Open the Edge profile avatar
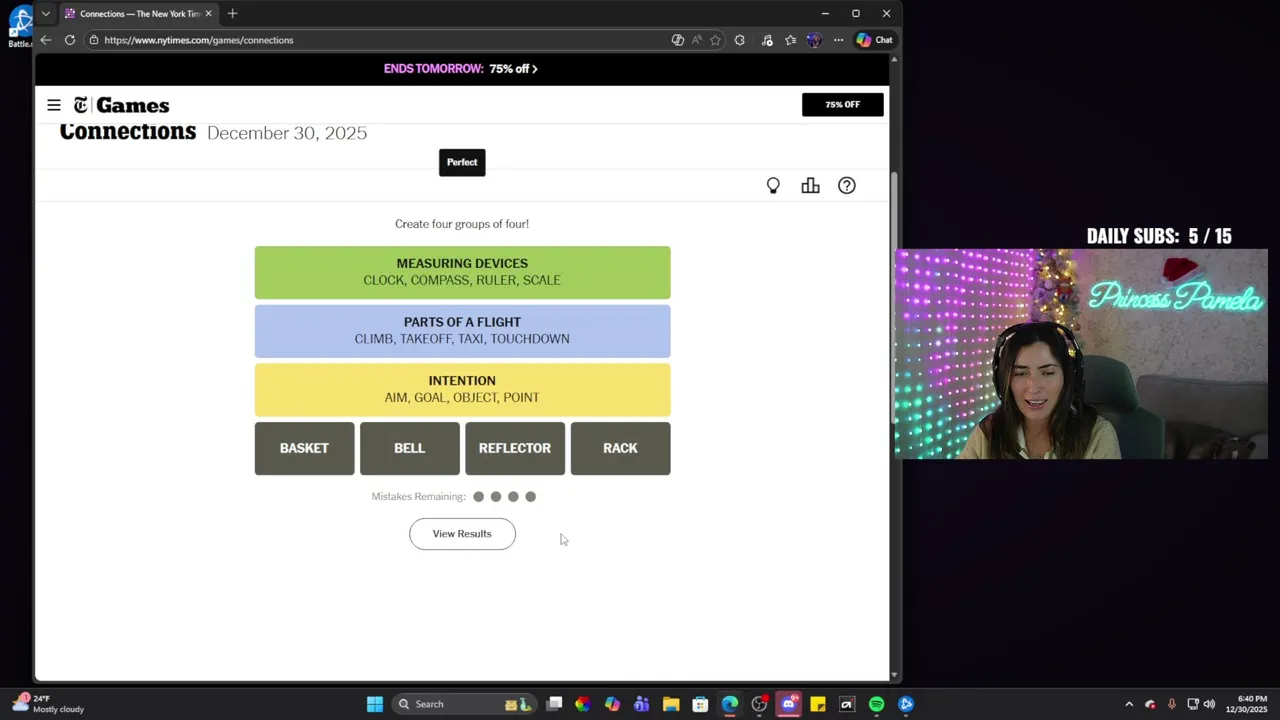This screenshot has width=1280, height=720. (x=814, y=40)
